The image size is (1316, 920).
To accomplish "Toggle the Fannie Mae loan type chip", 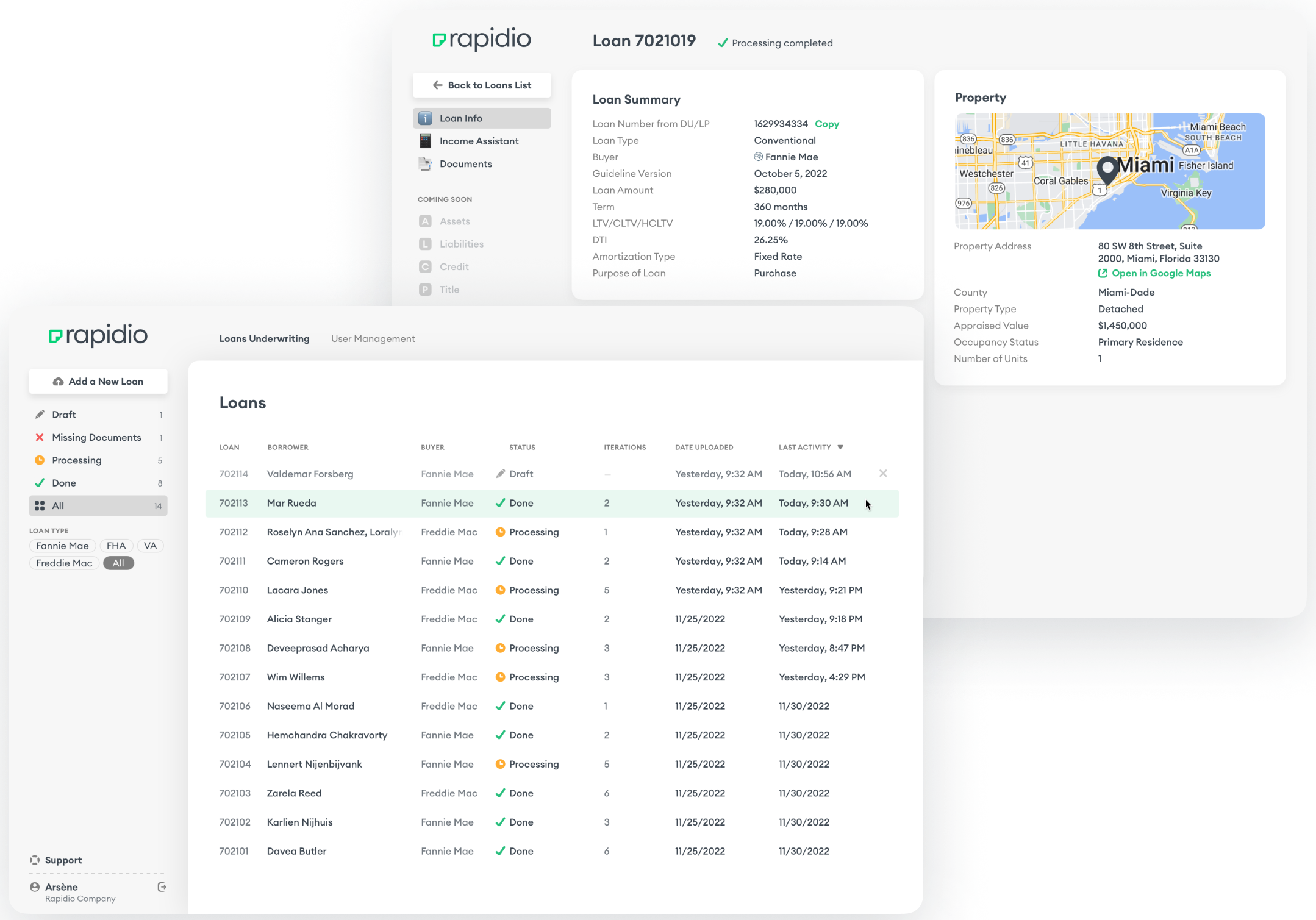I will 62,546.
